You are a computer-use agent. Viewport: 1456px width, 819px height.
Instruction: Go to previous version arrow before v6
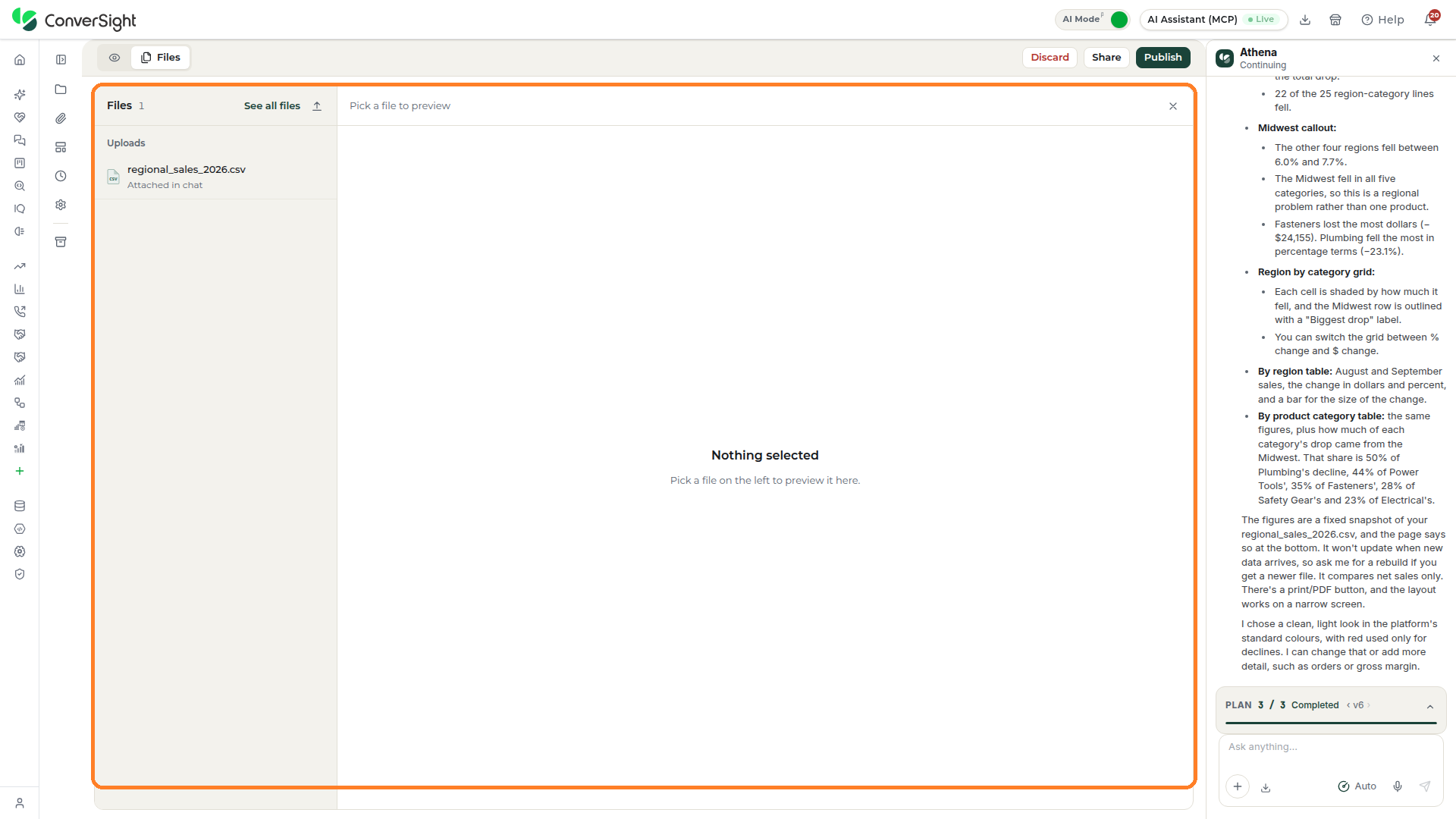pyautogui.click(x=1348, y=705)
